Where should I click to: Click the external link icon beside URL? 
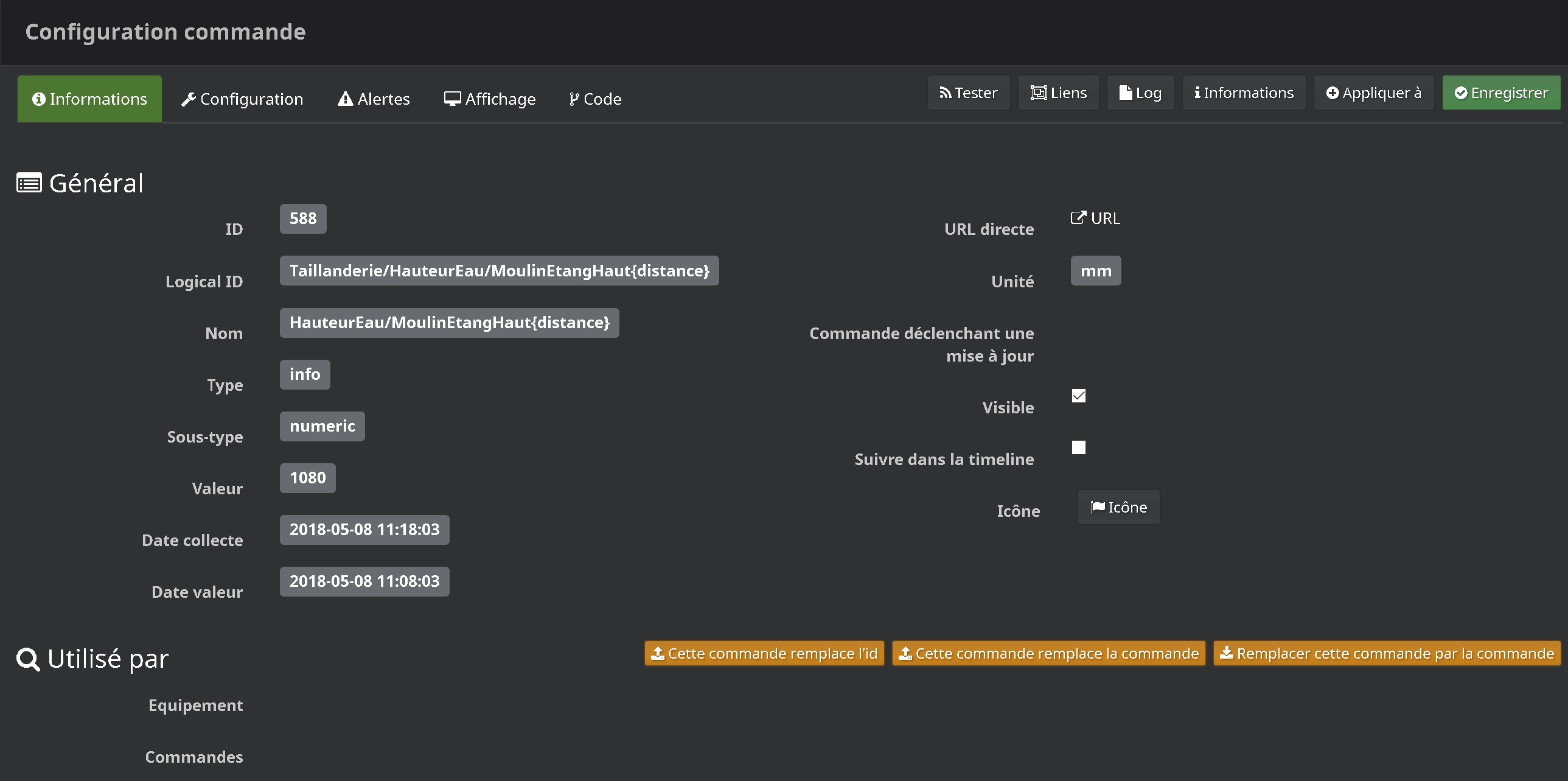(x=1078, y=218)
